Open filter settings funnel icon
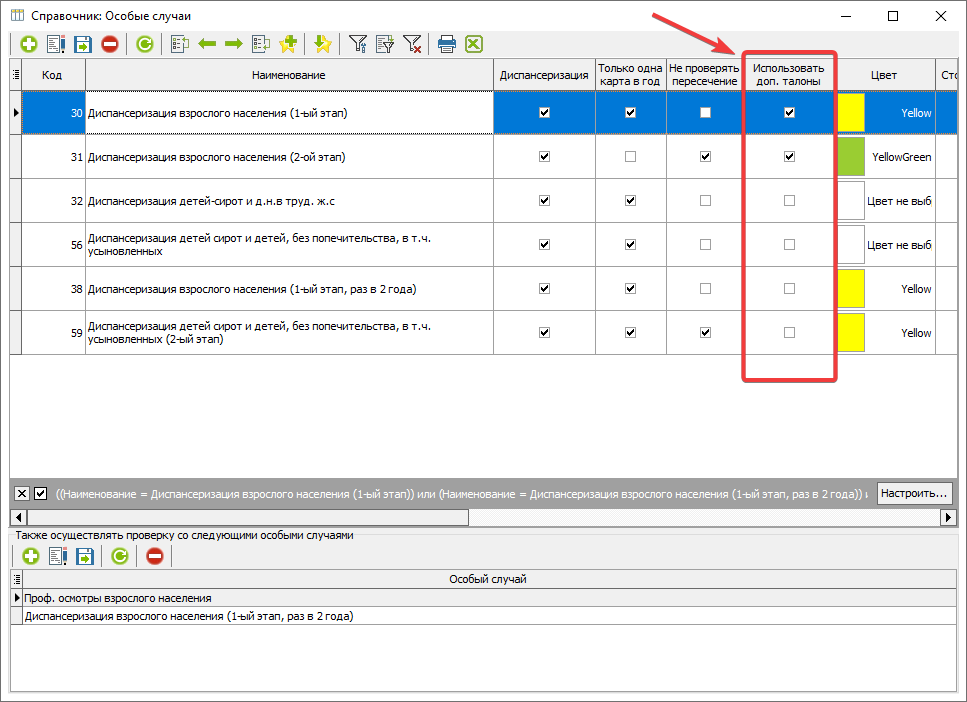967x702 pixels. [358, 44]
